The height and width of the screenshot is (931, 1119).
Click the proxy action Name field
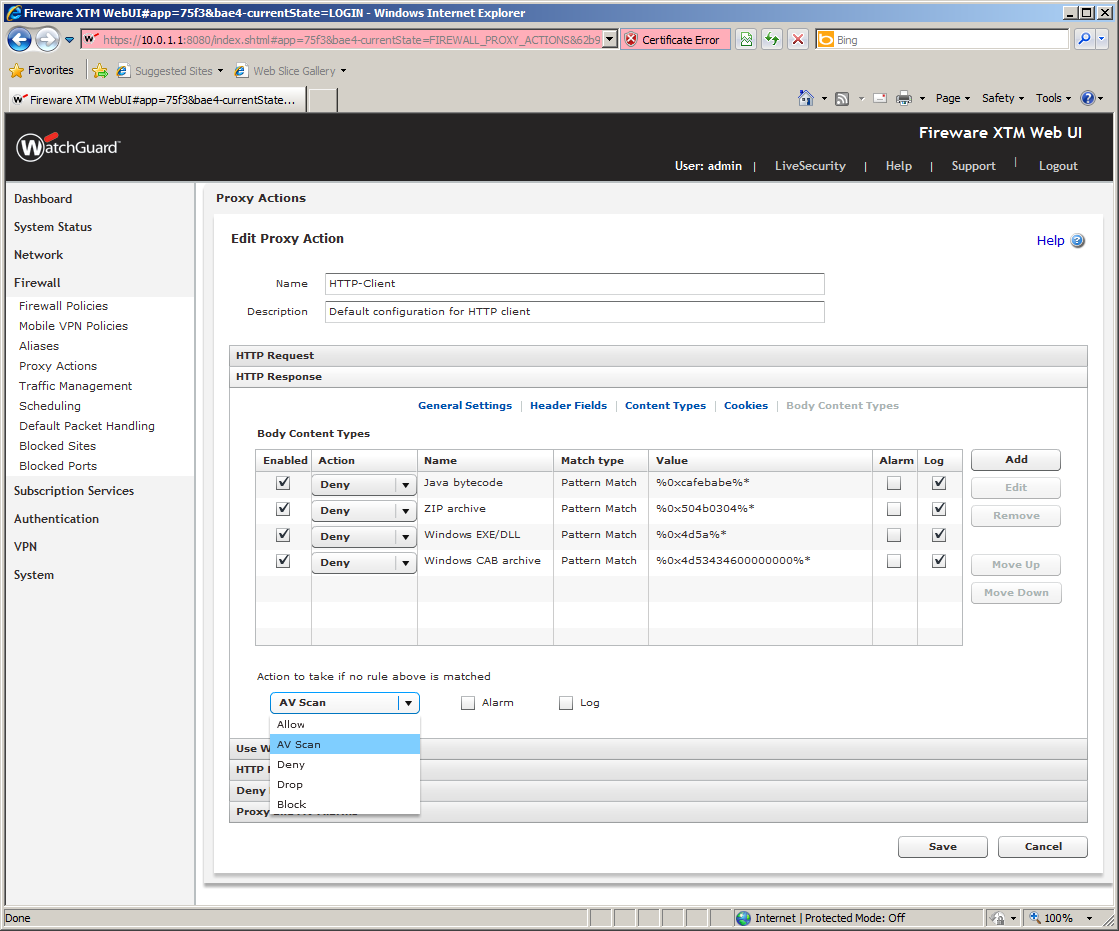point(574,284)
